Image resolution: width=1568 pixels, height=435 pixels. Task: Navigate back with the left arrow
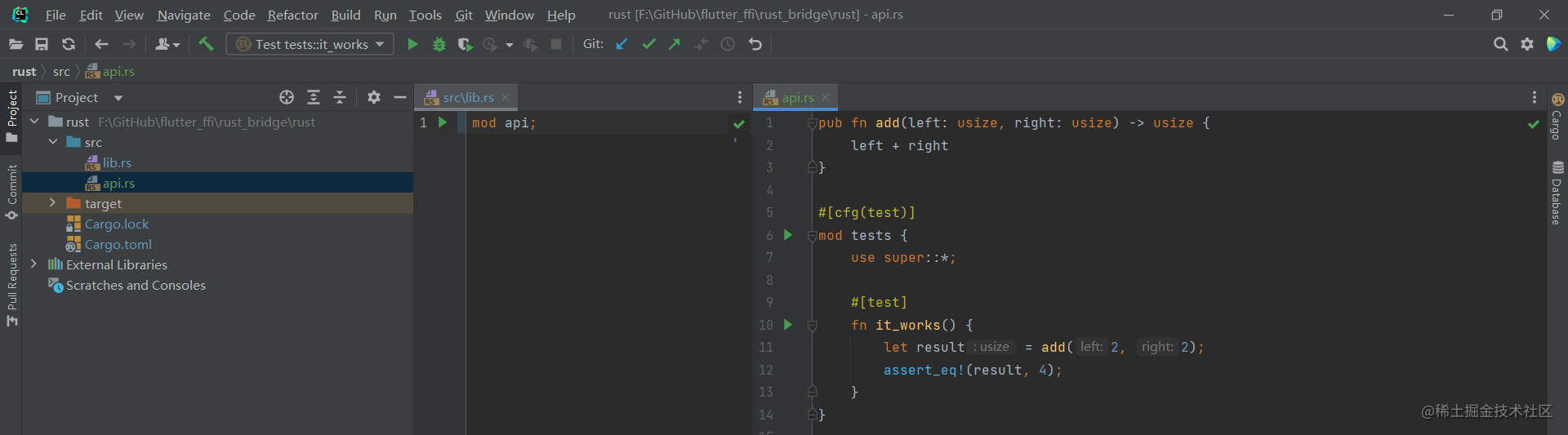[101, 44]
